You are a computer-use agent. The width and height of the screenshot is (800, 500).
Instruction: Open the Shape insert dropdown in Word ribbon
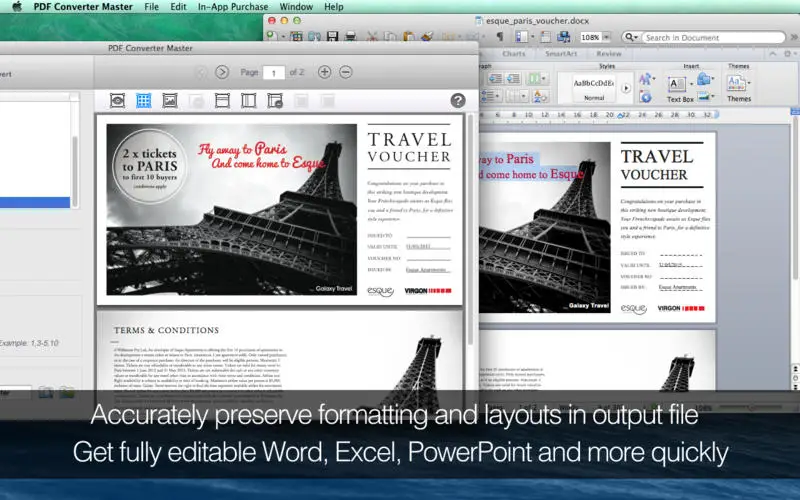point(705,79)
